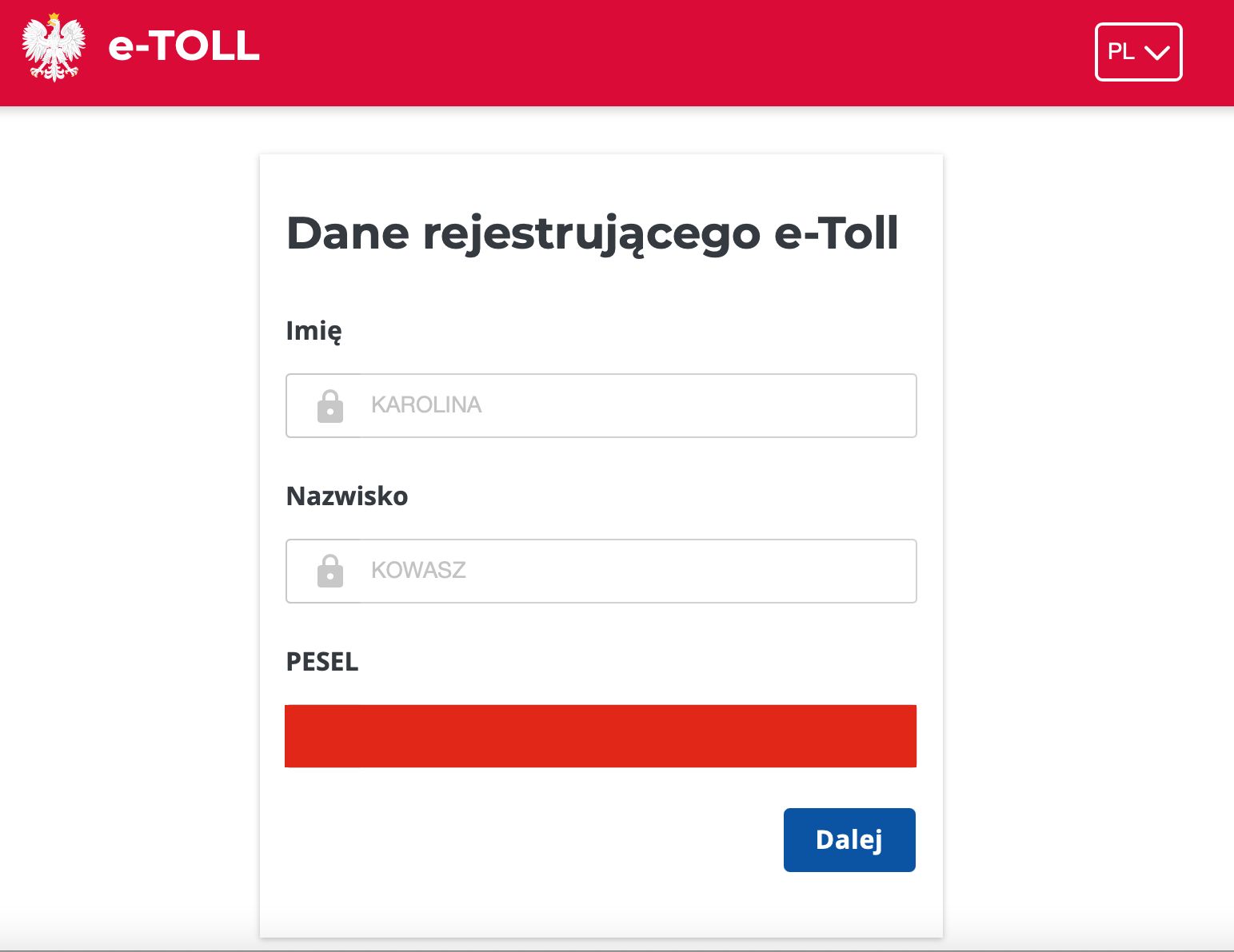Click the e-TOLL logo text
This screenshot has width=1234, height=952.
[x=184, y=46]
